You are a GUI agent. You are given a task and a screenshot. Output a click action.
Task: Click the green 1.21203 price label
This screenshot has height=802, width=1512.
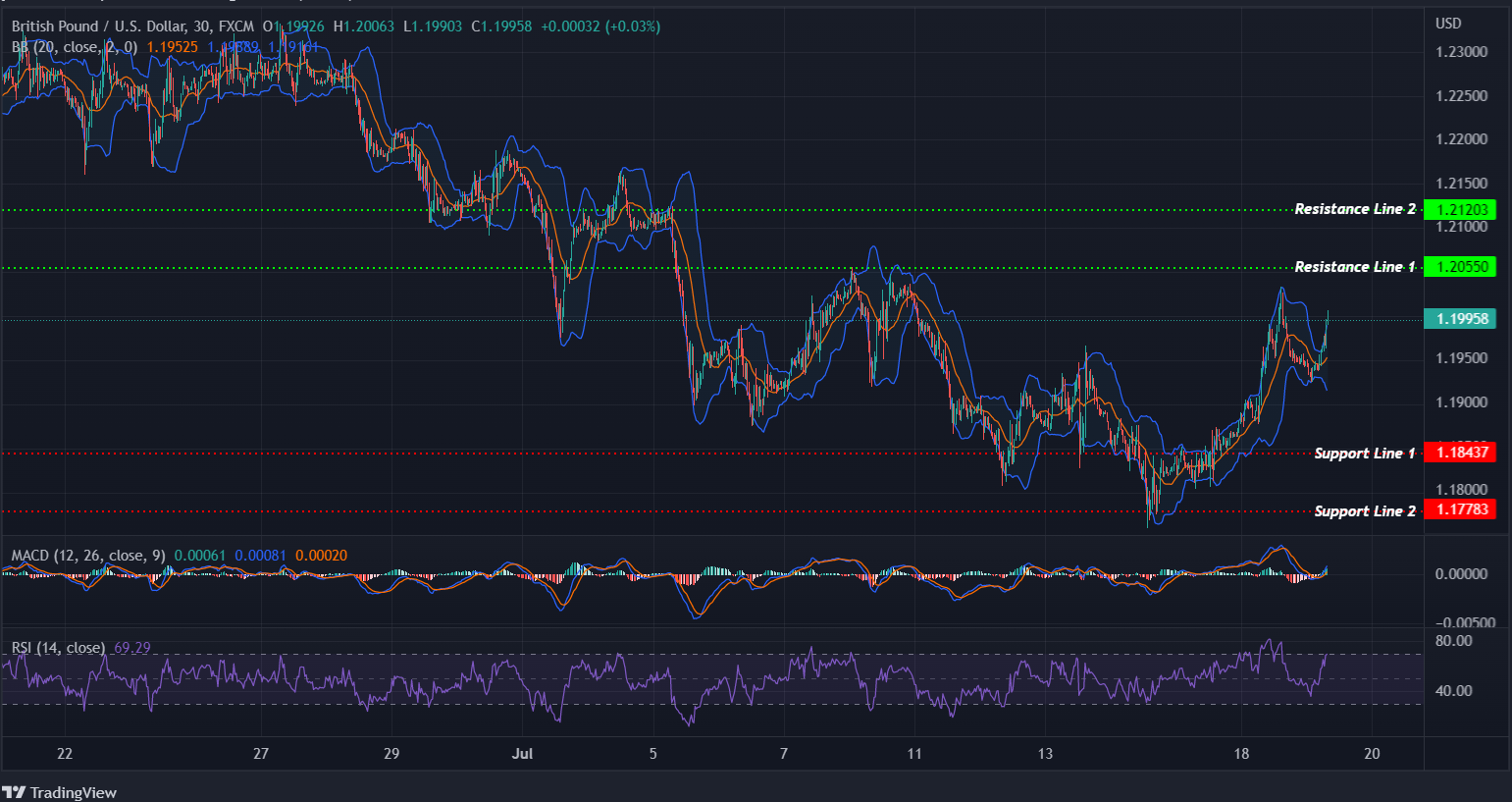click(x=1460, y=208)
